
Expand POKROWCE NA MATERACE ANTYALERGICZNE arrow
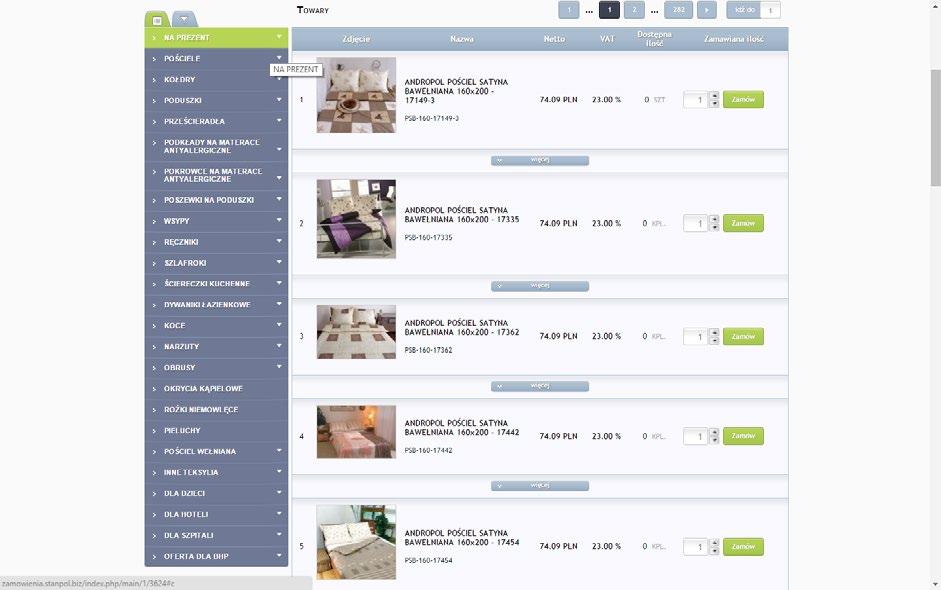point(279,178)
